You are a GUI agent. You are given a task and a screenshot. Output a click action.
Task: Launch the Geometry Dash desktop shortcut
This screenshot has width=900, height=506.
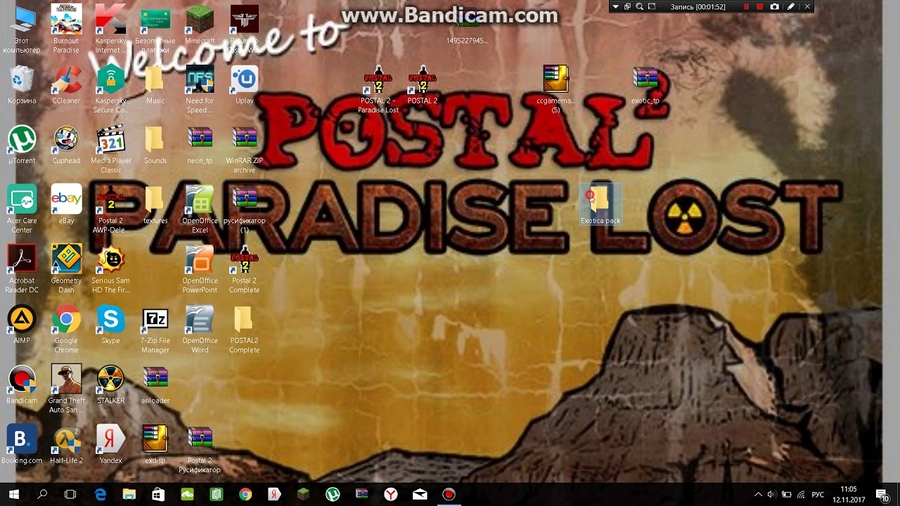tap(66, 260)
